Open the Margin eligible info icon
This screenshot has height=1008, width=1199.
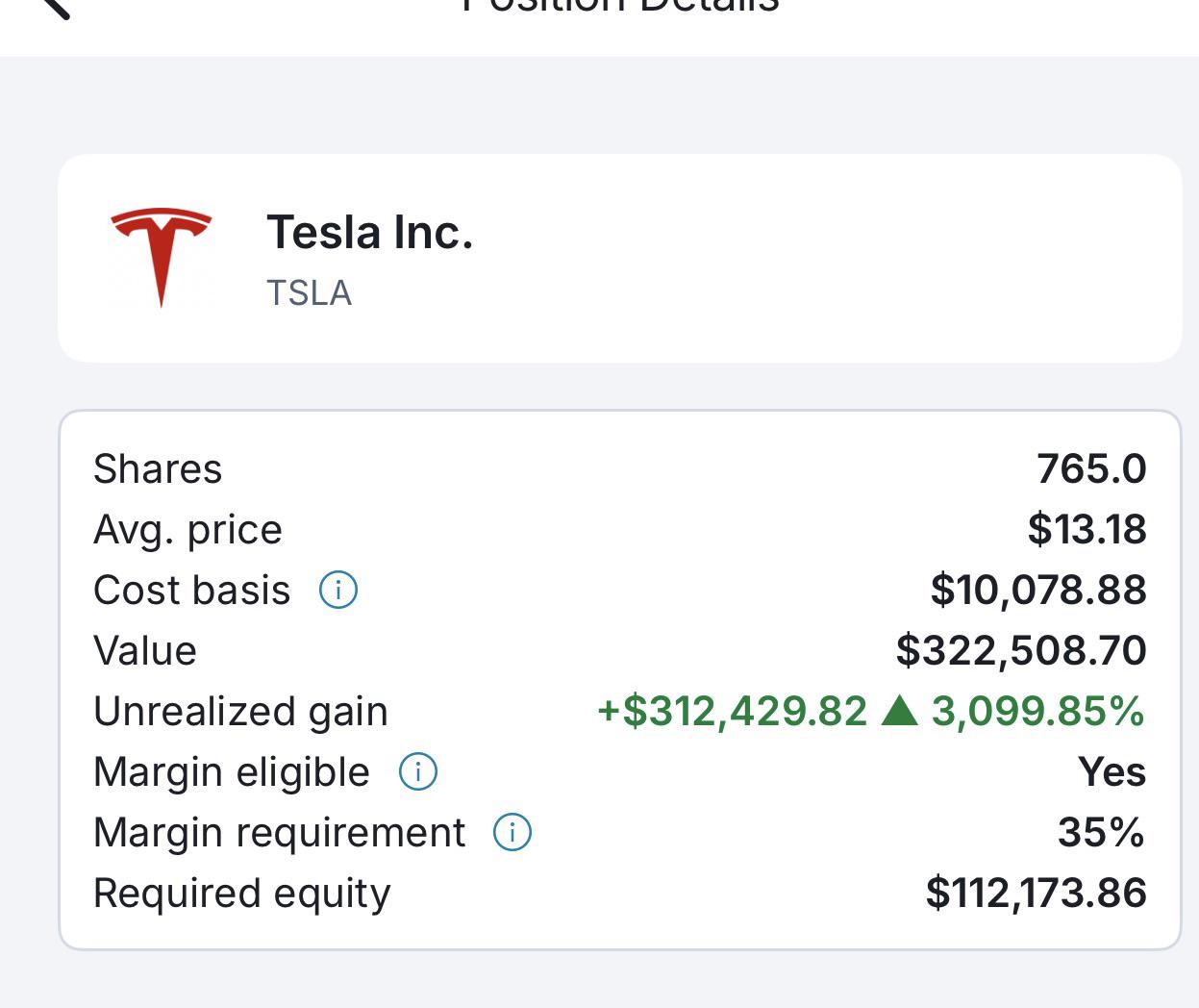418,771
